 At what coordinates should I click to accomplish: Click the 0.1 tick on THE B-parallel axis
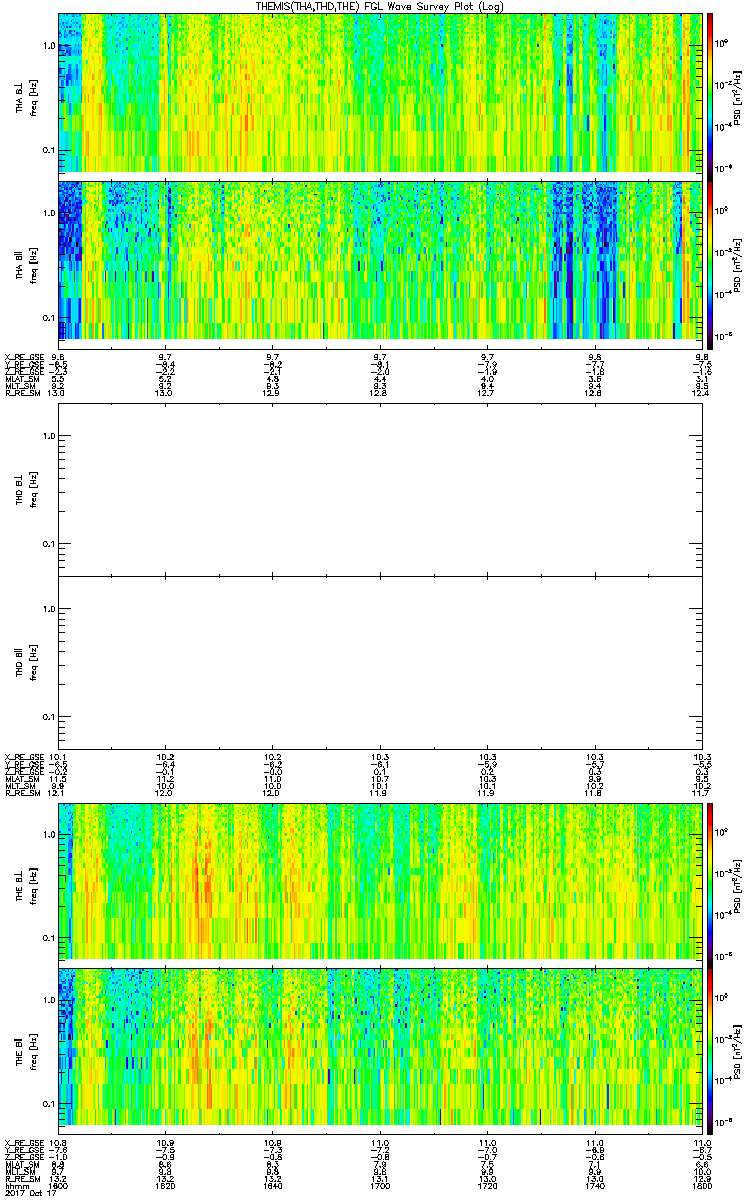(x=48, y=1103)
